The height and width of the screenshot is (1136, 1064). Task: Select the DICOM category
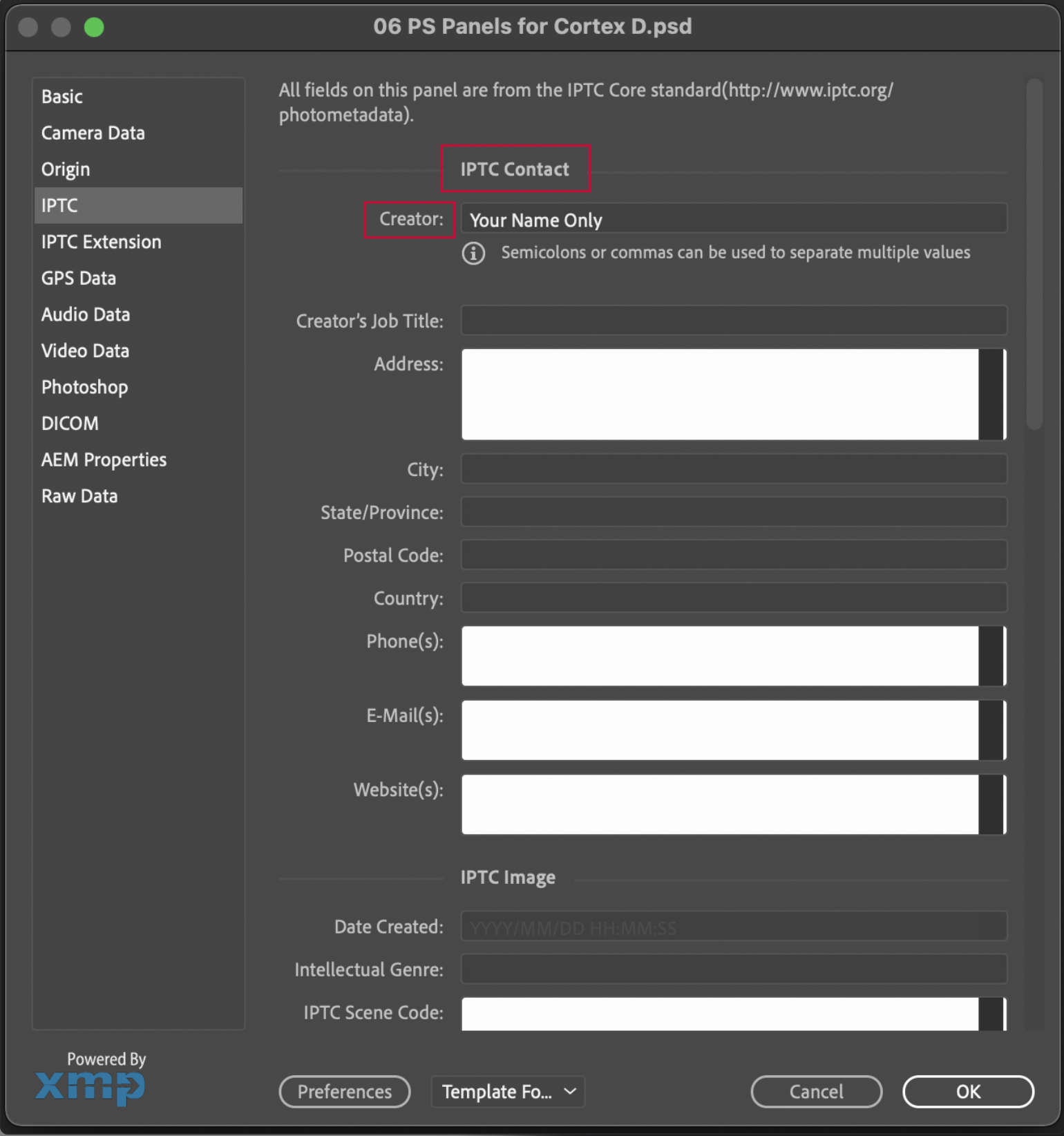tap(138, 423)
